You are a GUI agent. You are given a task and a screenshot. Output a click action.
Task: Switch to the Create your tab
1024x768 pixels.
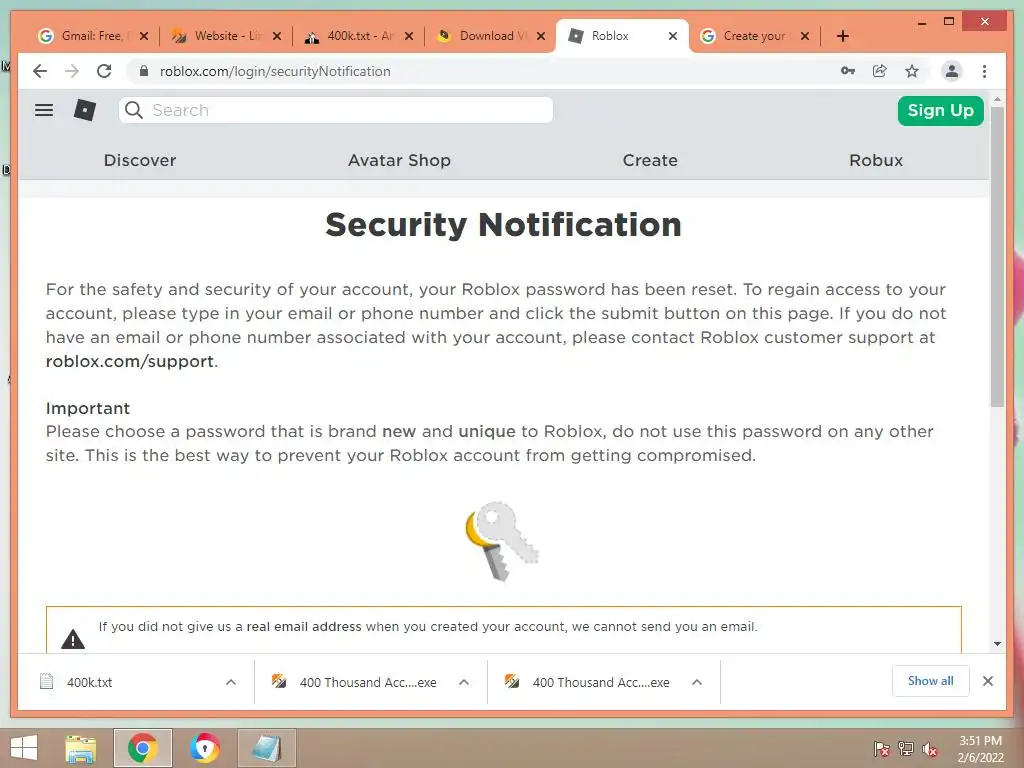754,36
